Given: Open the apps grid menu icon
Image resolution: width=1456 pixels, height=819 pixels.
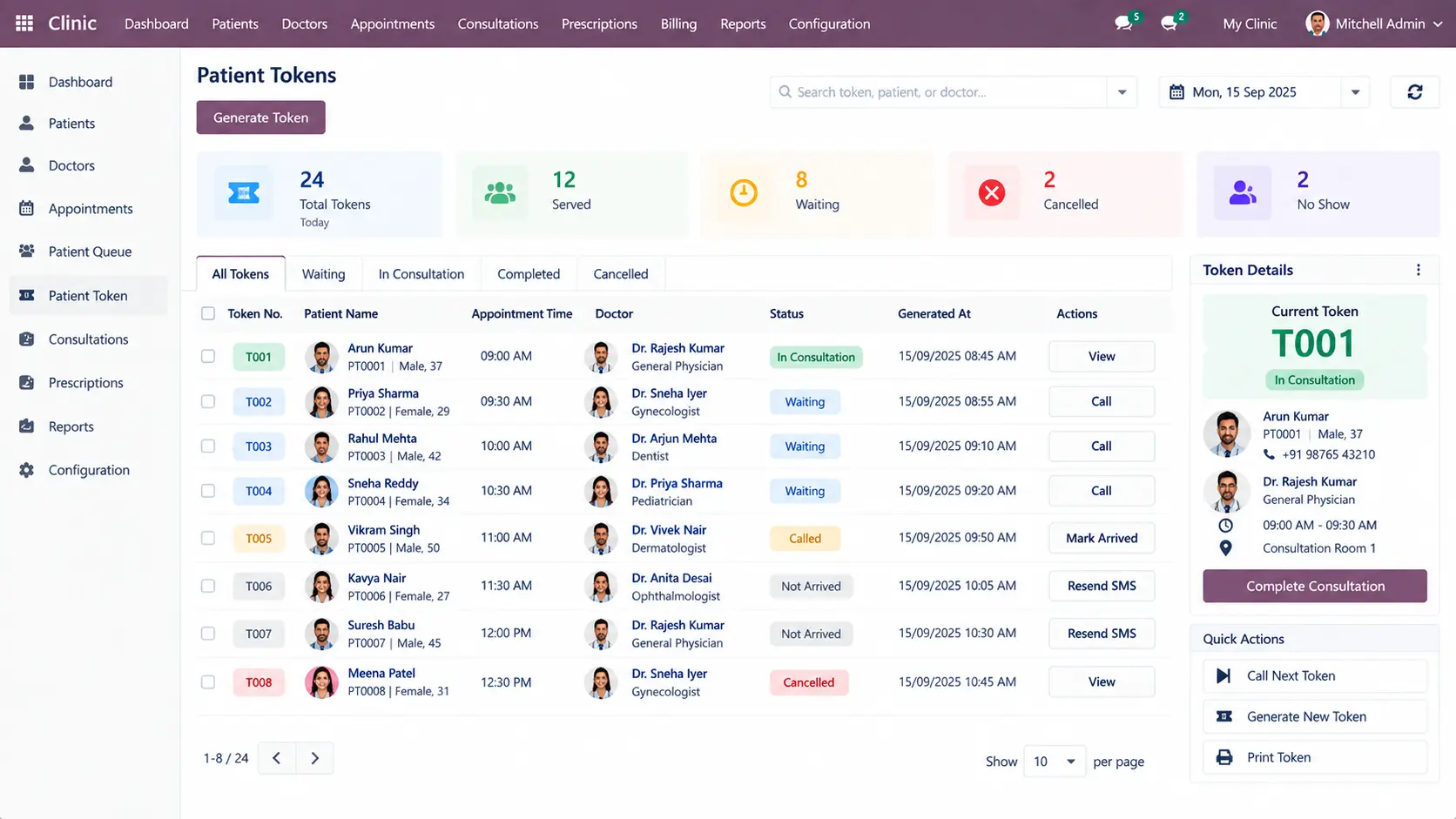Looking at the screenshot, I should click(x=24, y=23).
